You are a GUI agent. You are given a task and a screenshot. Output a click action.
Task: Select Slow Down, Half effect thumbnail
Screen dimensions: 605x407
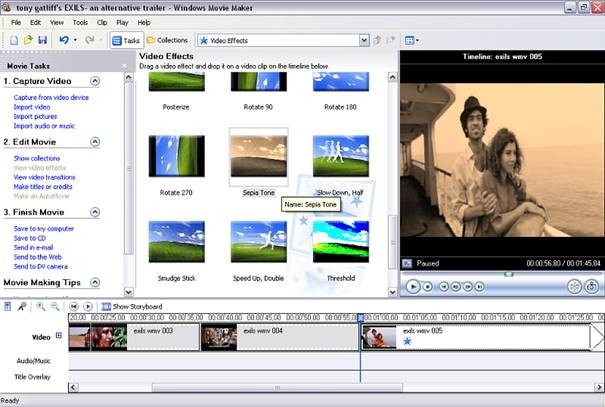(x=341, y=156)
